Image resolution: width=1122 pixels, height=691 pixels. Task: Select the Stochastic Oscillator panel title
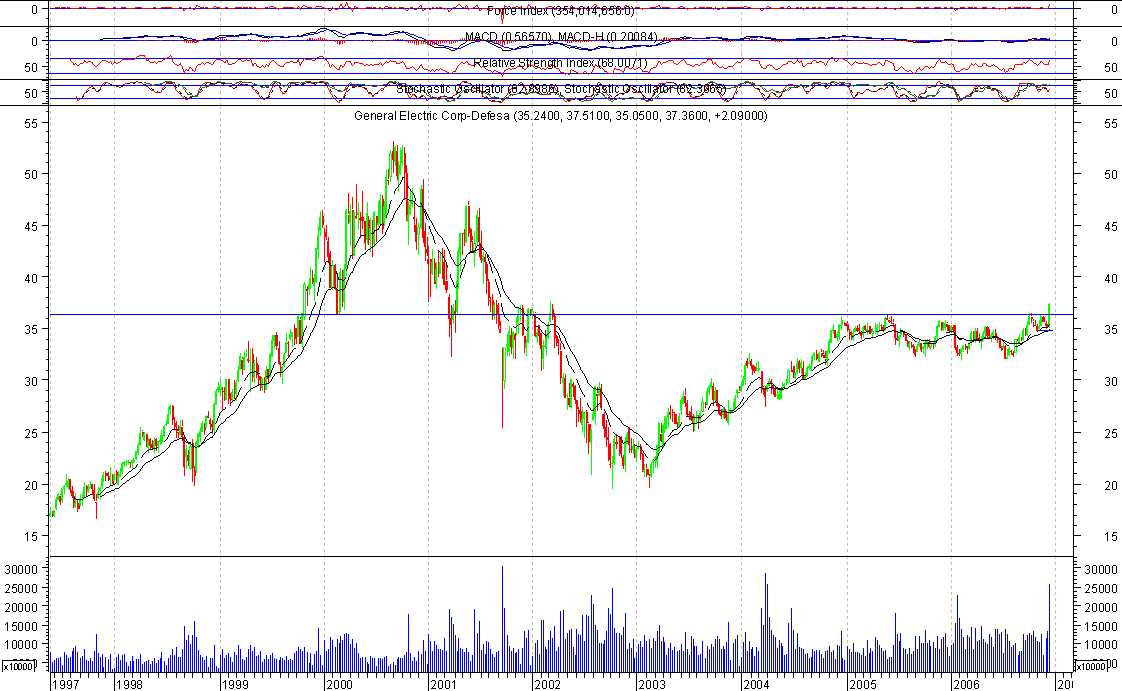[x=560, y=90]
